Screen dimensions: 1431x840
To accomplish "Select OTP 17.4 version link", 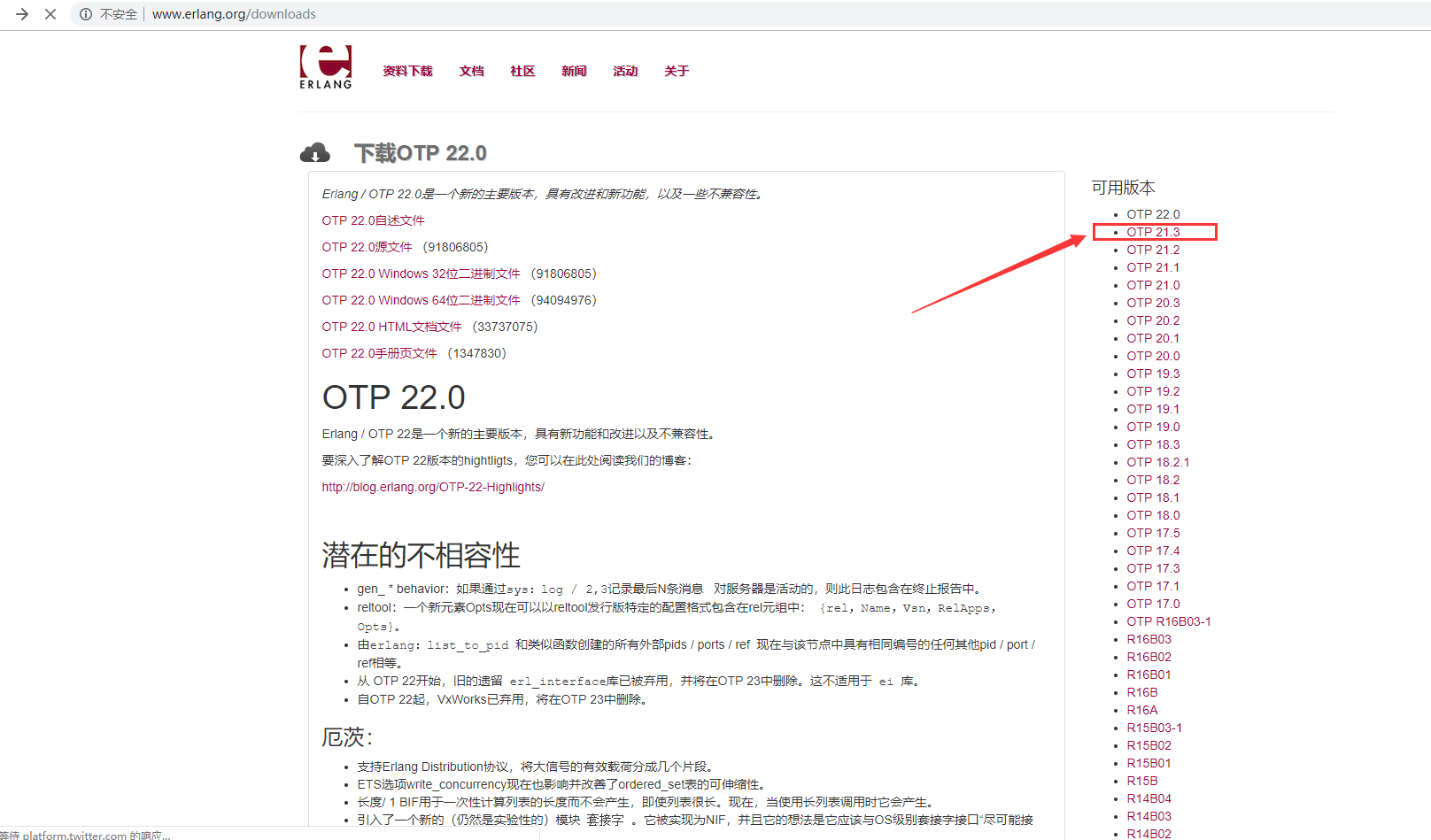I will click(1153, 551).
